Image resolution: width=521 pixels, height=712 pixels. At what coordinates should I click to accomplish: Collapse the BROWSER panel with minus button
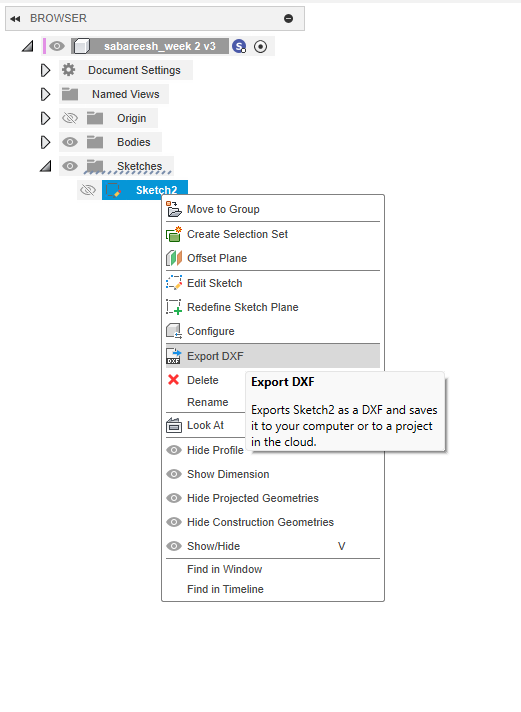(x=288, y=18)
